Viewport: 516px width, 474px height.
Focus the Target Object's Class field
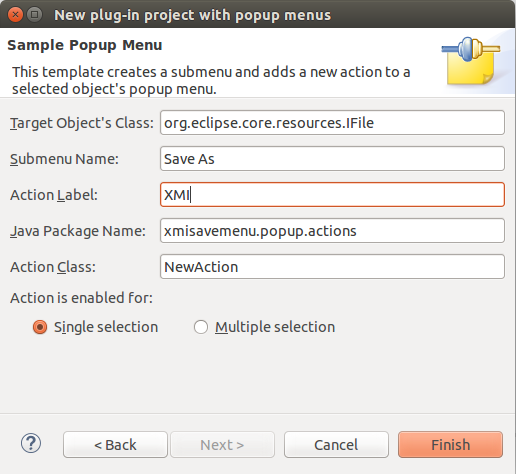click(x=332, y=123)
